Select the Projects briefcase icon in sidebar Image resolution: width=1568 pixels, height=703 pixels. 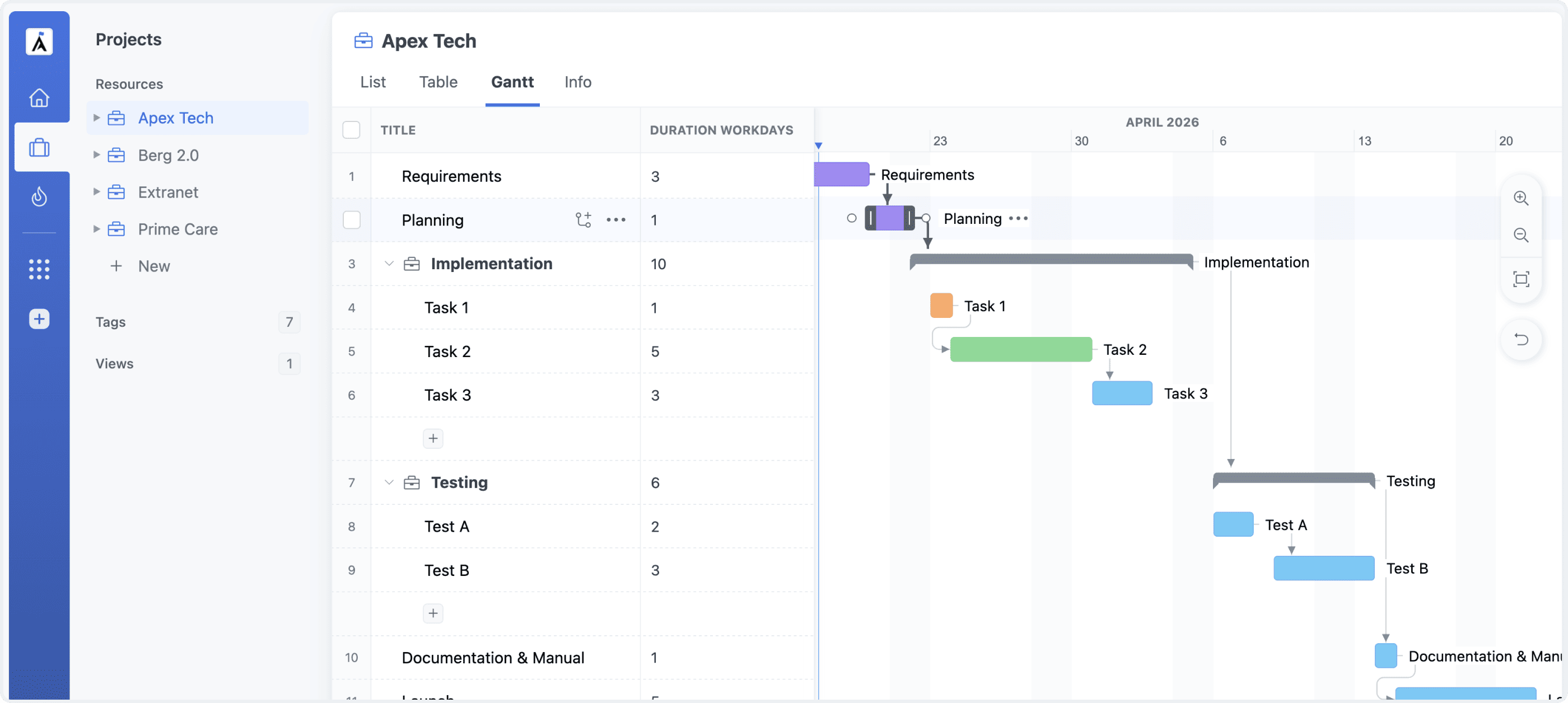click(x=39, y=147)
